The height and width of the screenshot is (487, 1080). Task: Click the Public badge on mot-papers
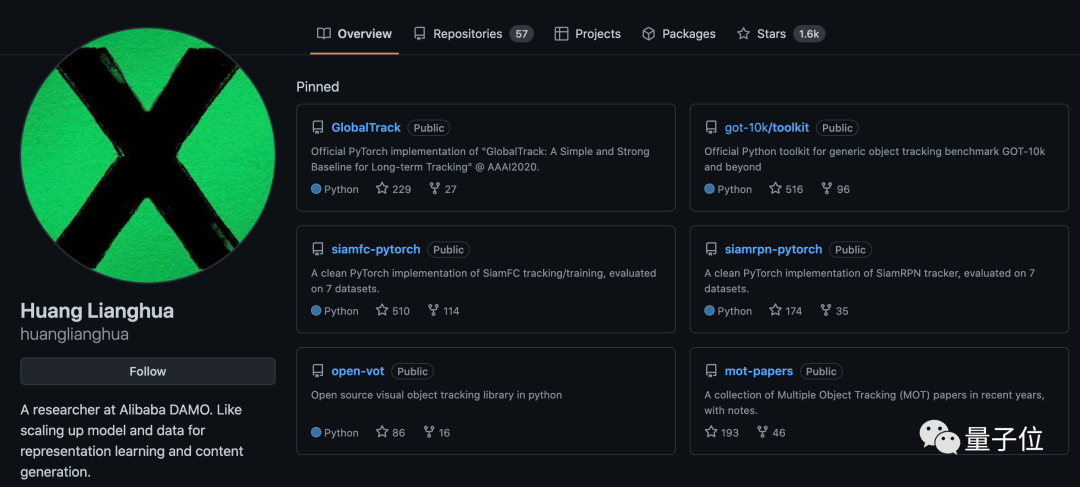[x=821, y=372]
